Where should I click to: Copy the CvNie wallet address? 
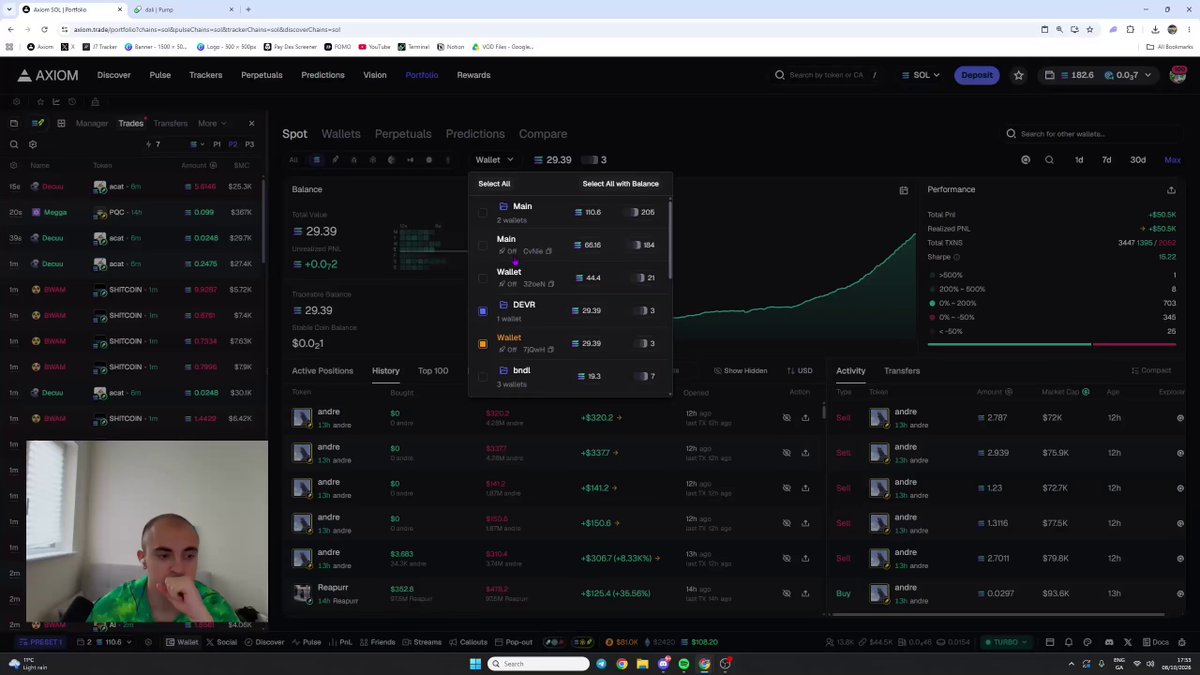point(549,251)
